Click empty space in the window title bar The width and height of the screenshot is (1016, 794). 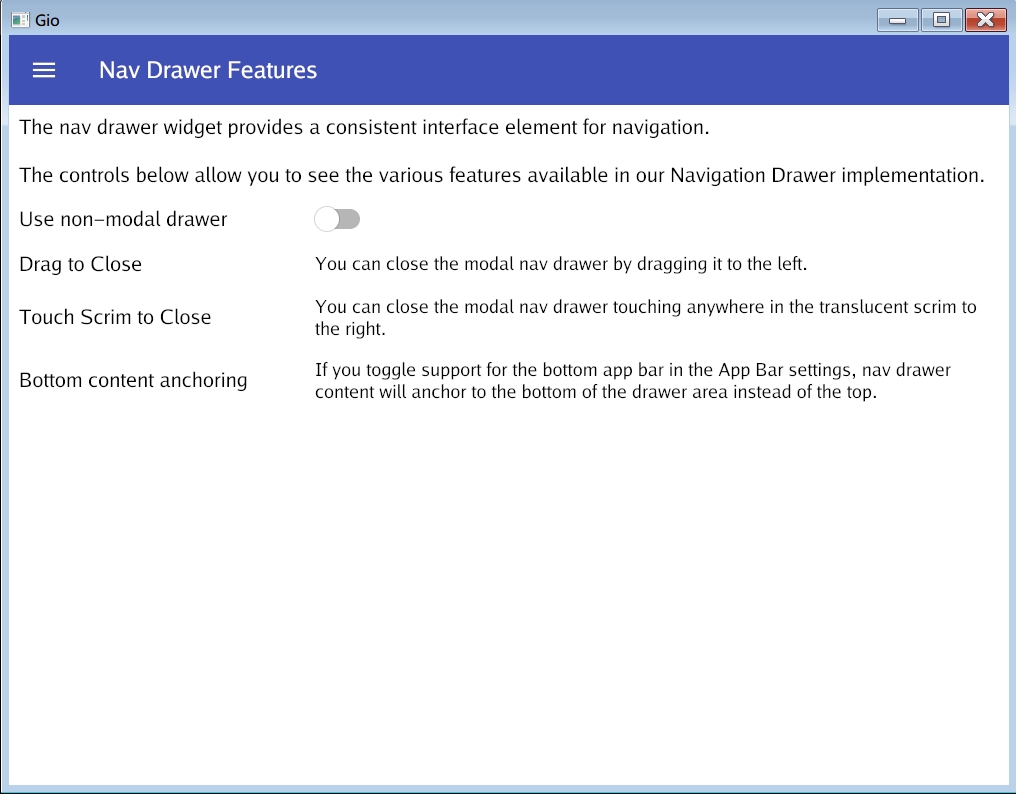tap(450, 19)
